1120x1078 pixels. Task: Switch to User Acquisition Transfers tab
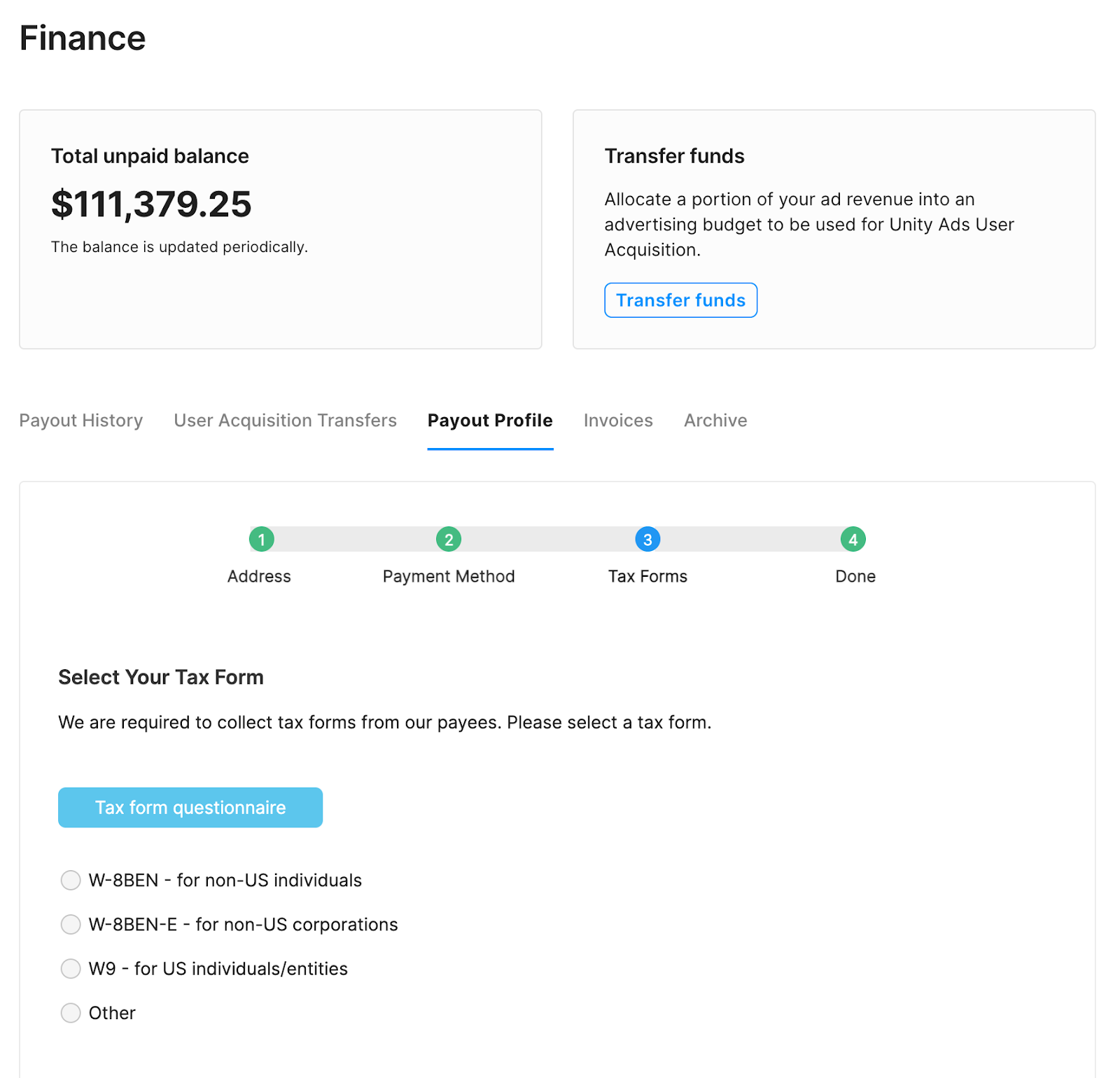point(285,420)
